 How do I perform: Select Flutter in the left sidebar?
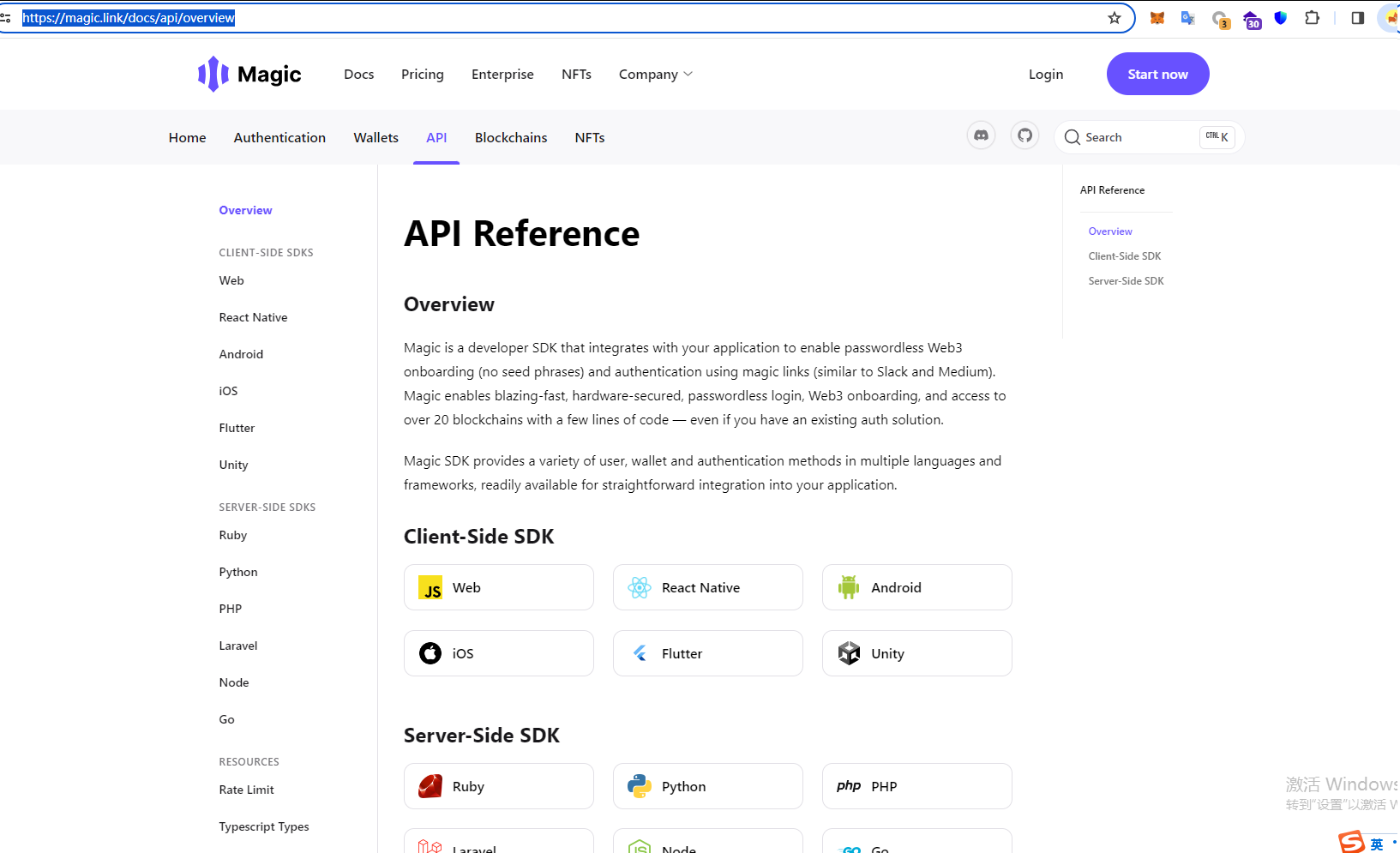point(237,428)
